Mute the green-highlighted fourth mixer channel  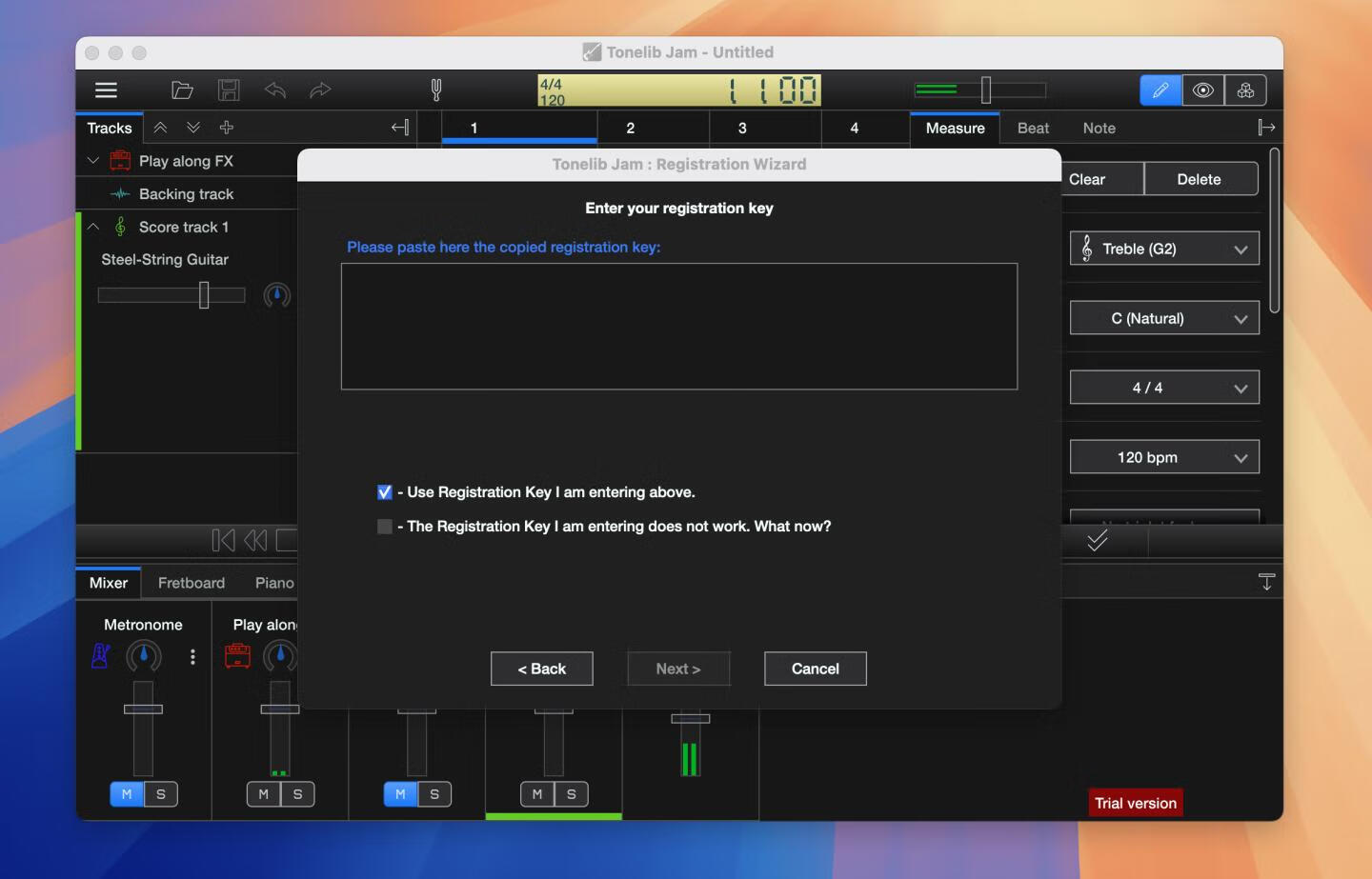coord(537,794)
